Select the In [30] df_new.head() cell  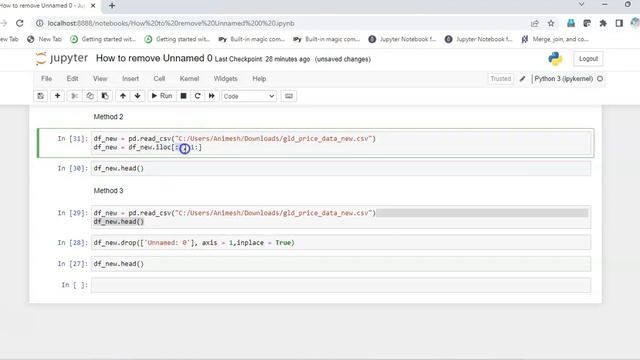tap(341, 168)
